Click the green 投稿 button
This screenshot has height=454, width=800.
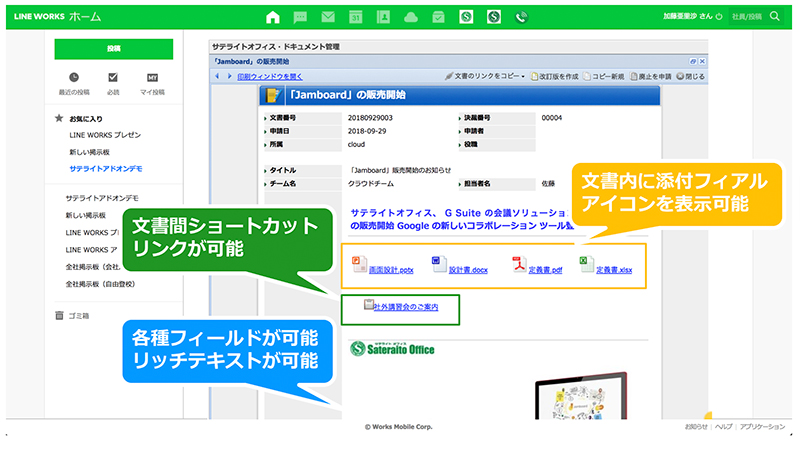click(114, 49)
